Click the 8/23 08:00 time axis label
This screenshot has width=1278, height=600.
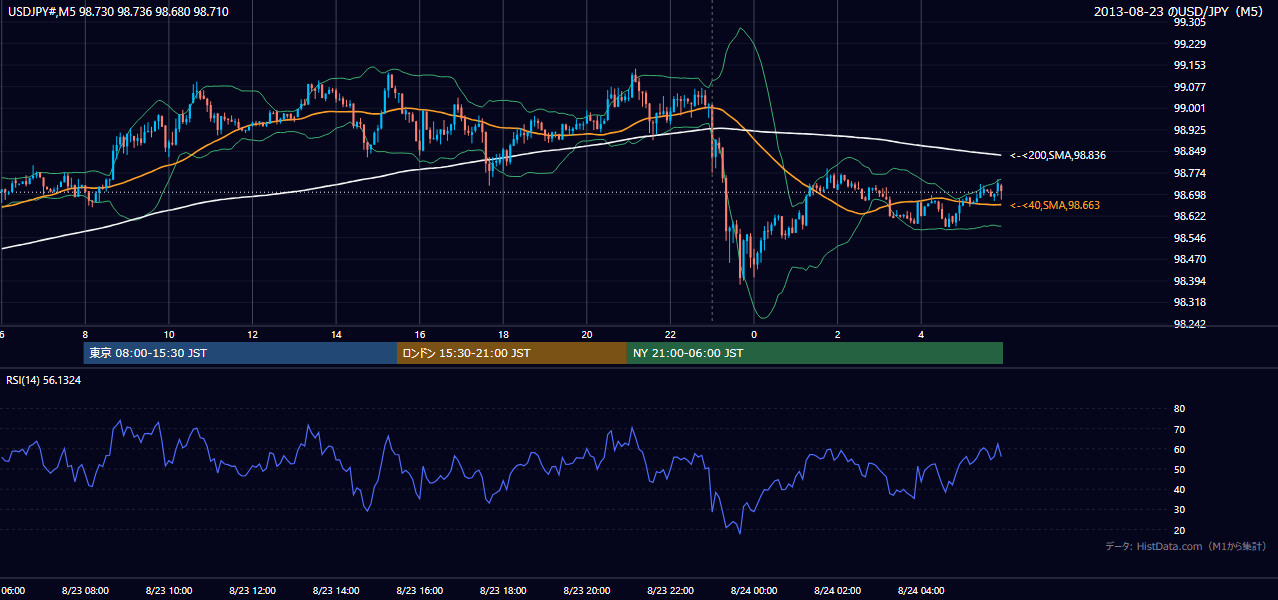(85, 590)
